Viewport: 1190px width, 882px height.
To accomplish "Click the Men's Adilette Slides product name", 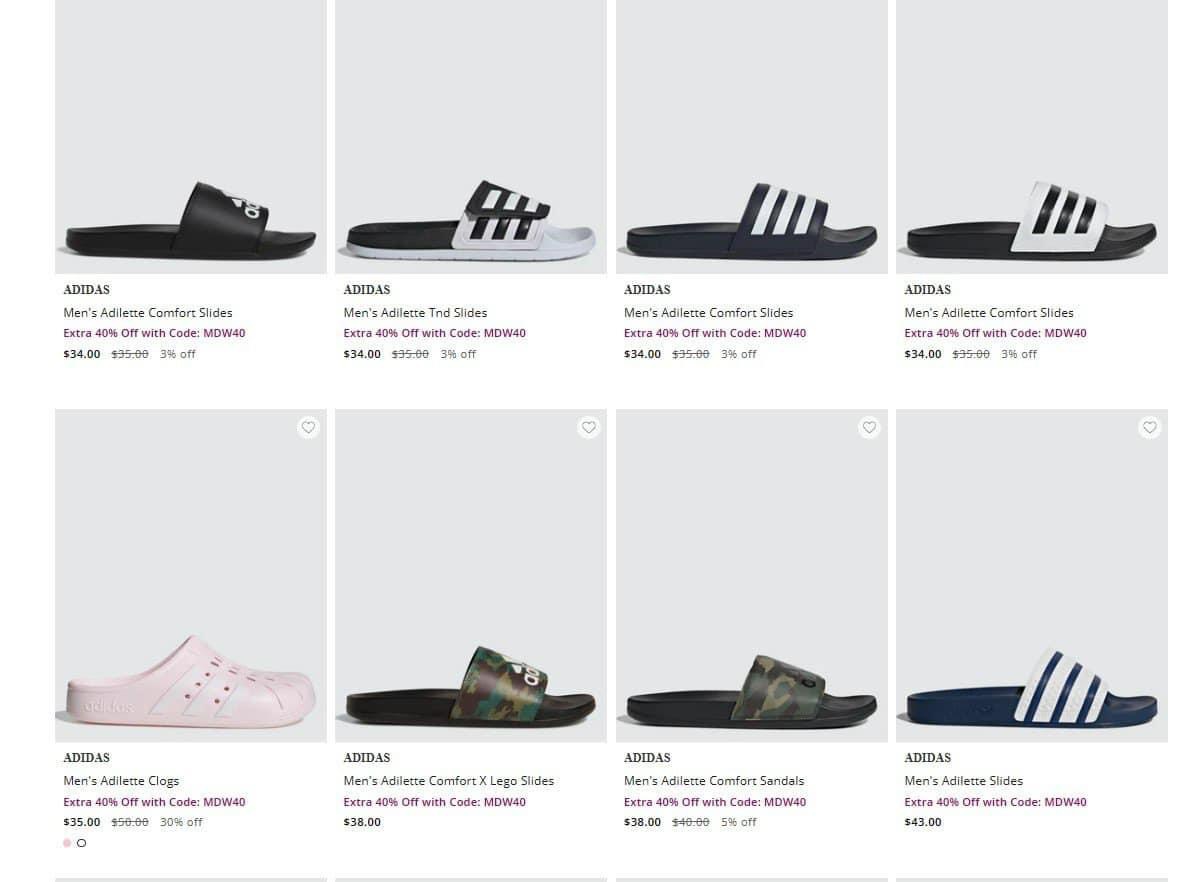I will tap(963, 781).
